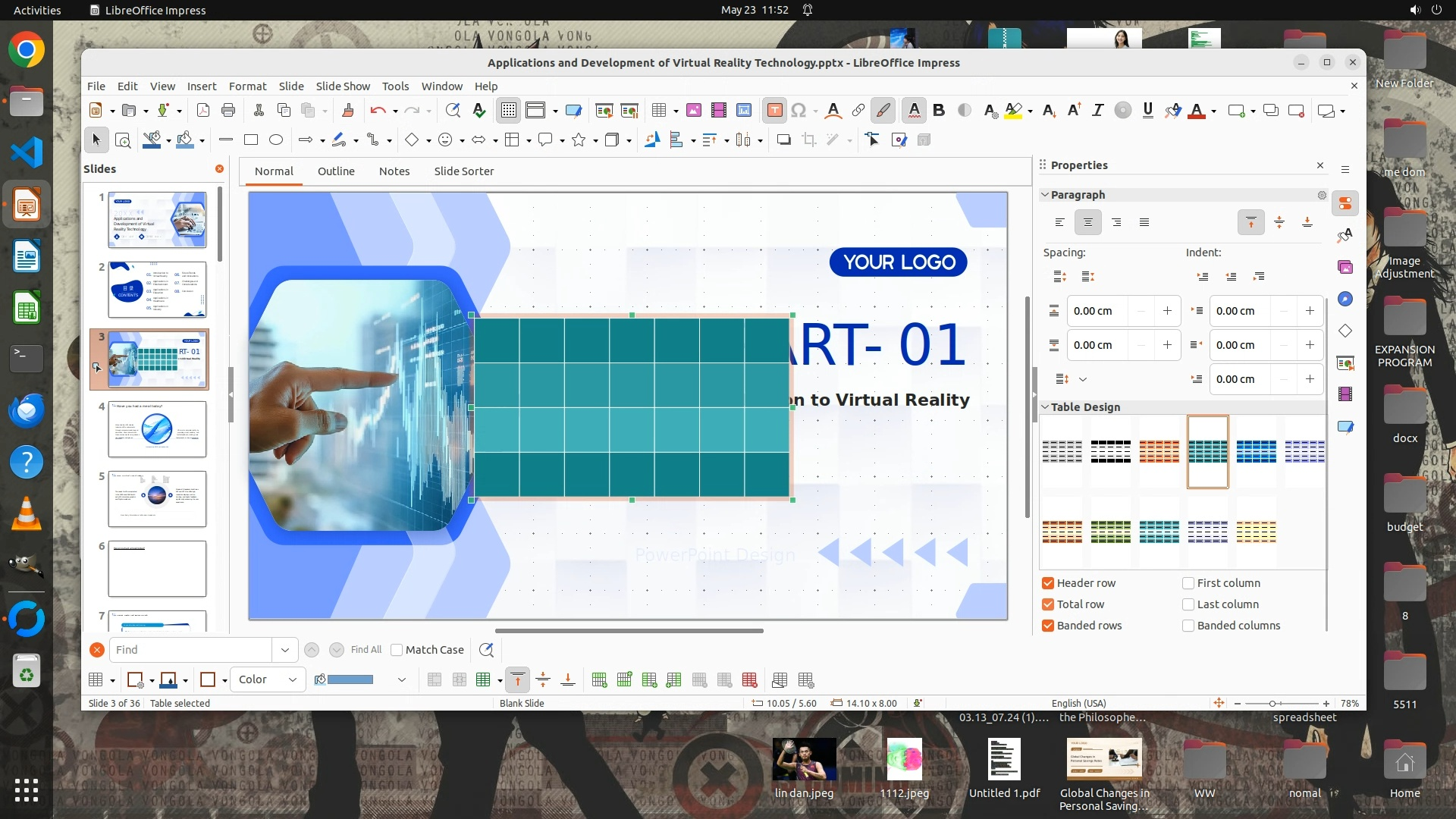
Task: Open the Slide Show menu
Action: click(343, 86)
